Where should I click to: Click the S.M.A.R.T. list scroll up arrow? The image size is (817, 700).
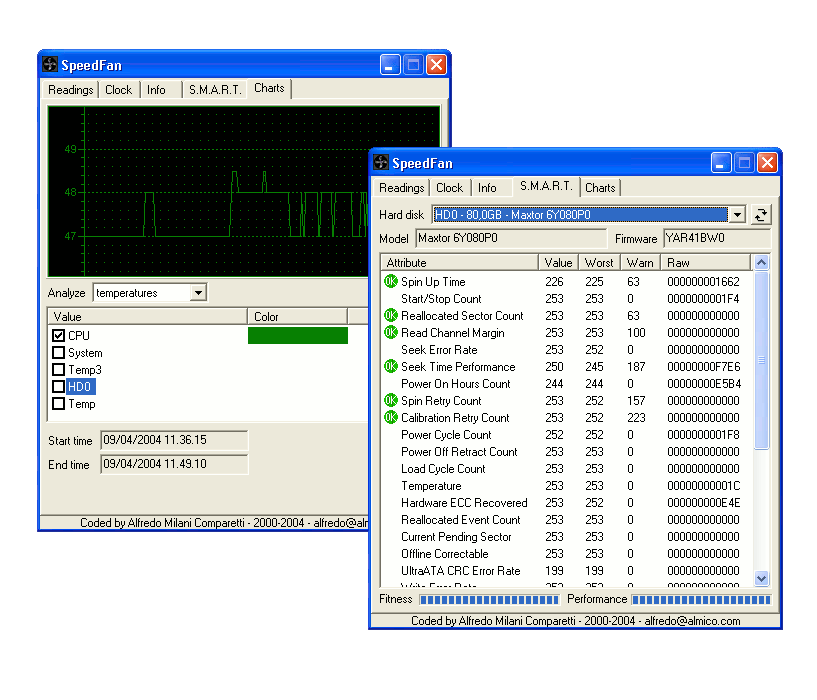pyautogui.click(x=761, y=262)
